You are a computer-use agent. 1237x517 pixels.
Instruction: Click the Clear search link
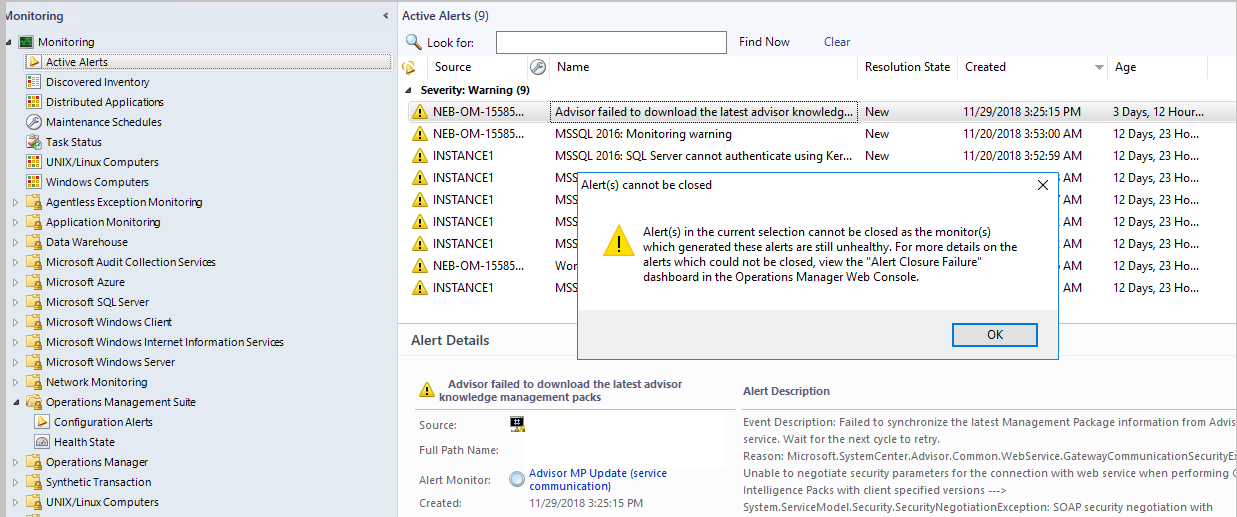[837, 42]
